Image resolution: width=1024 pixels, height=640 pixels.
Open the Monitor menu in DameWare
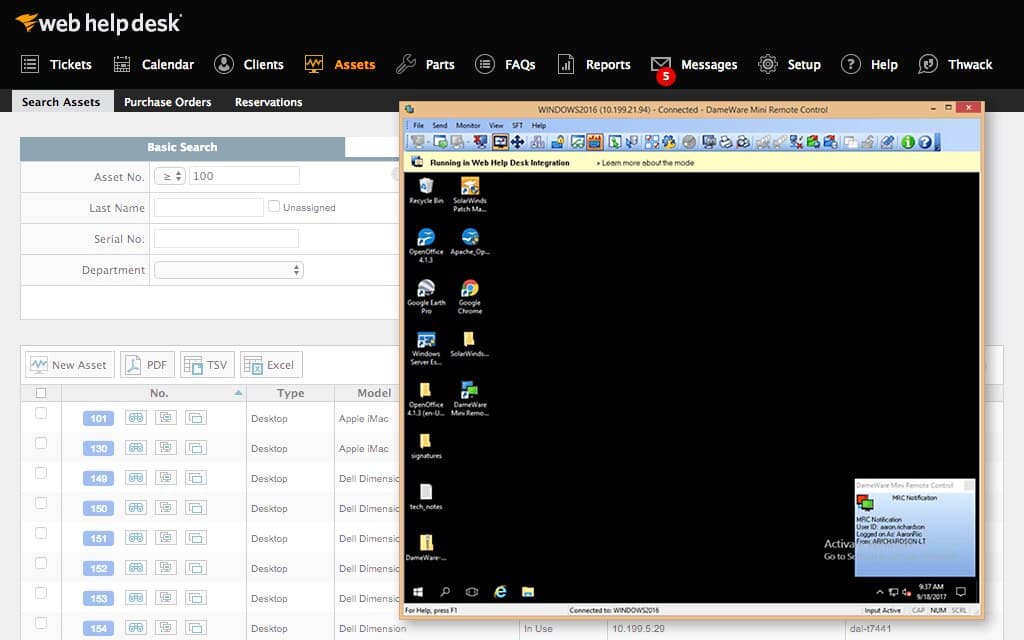coord(466,125)
